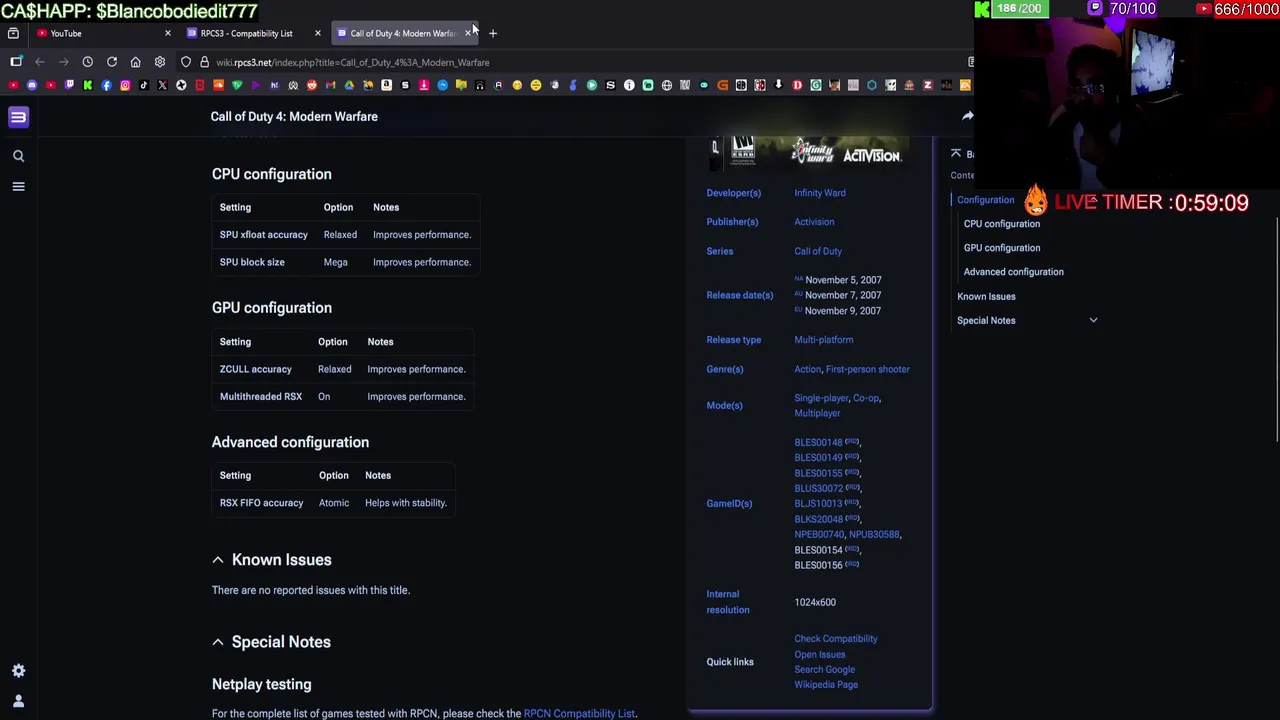
Task: Open a new browser tab with plus
Action: click(493, 33)
